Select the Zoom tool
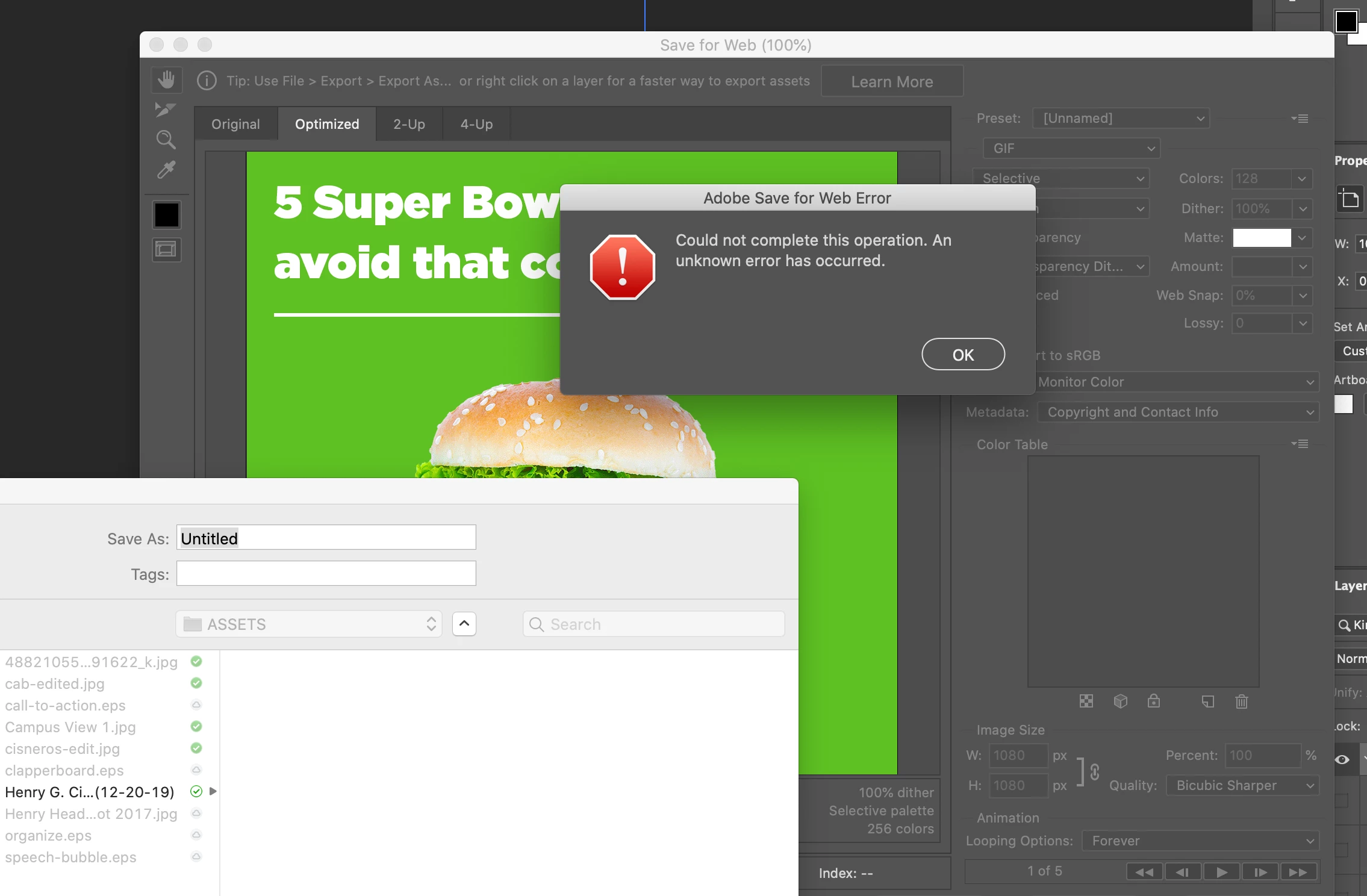 pyautogui.click(x=166, y=140)
